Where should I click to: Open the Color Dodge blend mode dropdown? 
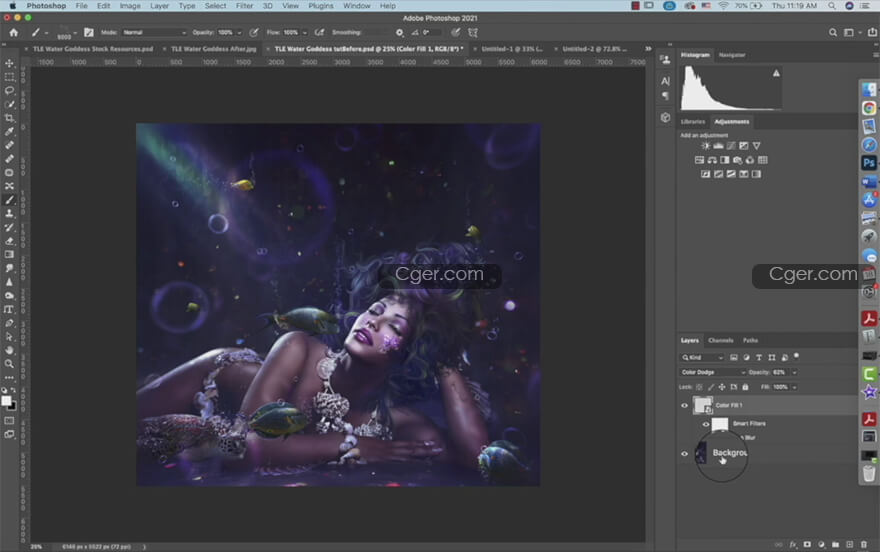click(x=713, y=372)
